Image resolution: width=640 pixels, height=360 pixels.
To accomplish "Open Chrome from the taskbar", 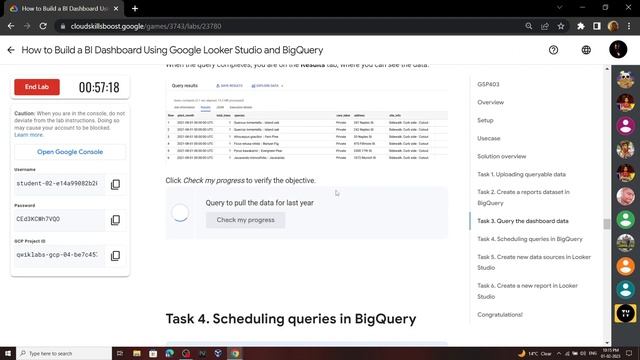I will pyautogui.click(x=235, y=353).
